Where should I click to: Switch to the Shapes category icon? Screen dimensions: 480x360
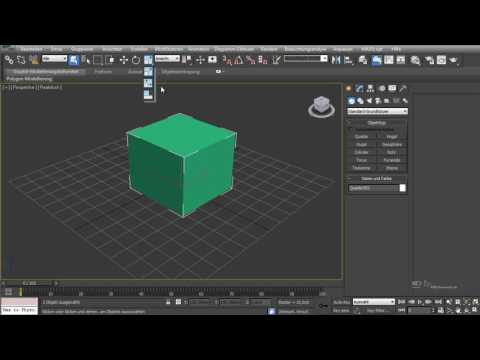[360, 101]
